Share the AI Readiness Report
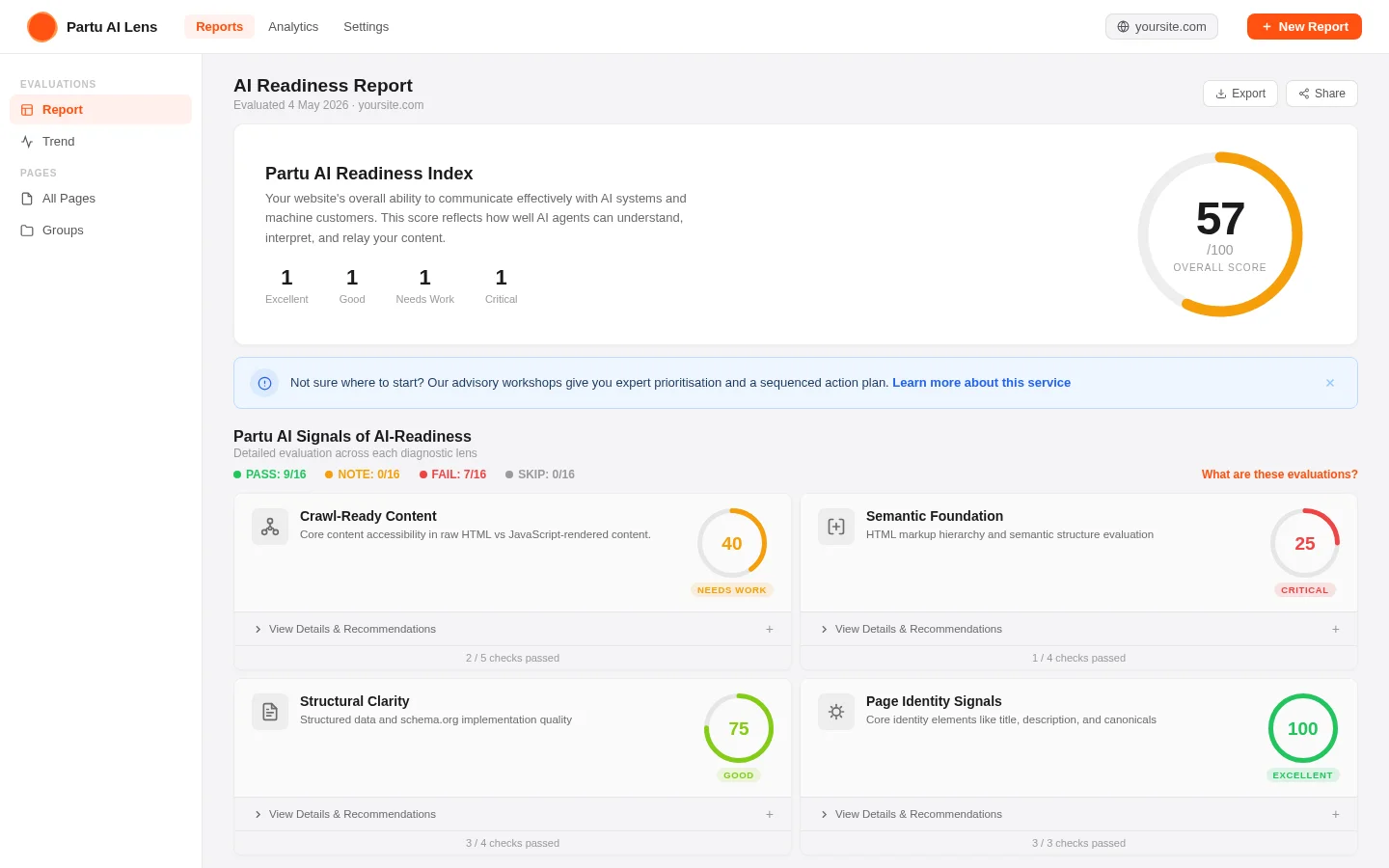The height and width of the screenshot is (868, 1389). [x=1321, y=94]
